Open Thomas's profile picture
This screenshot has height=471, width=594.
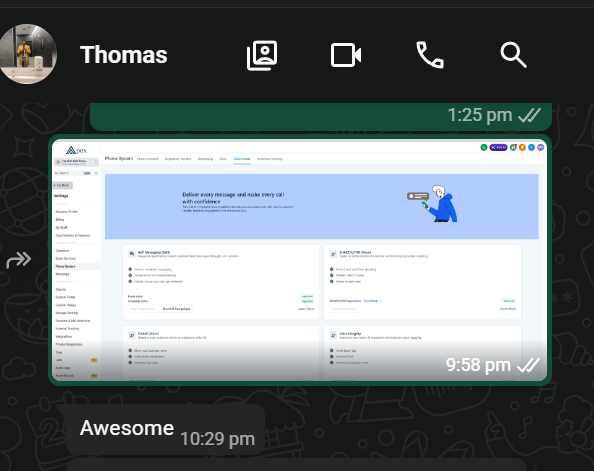pos(27,54)
